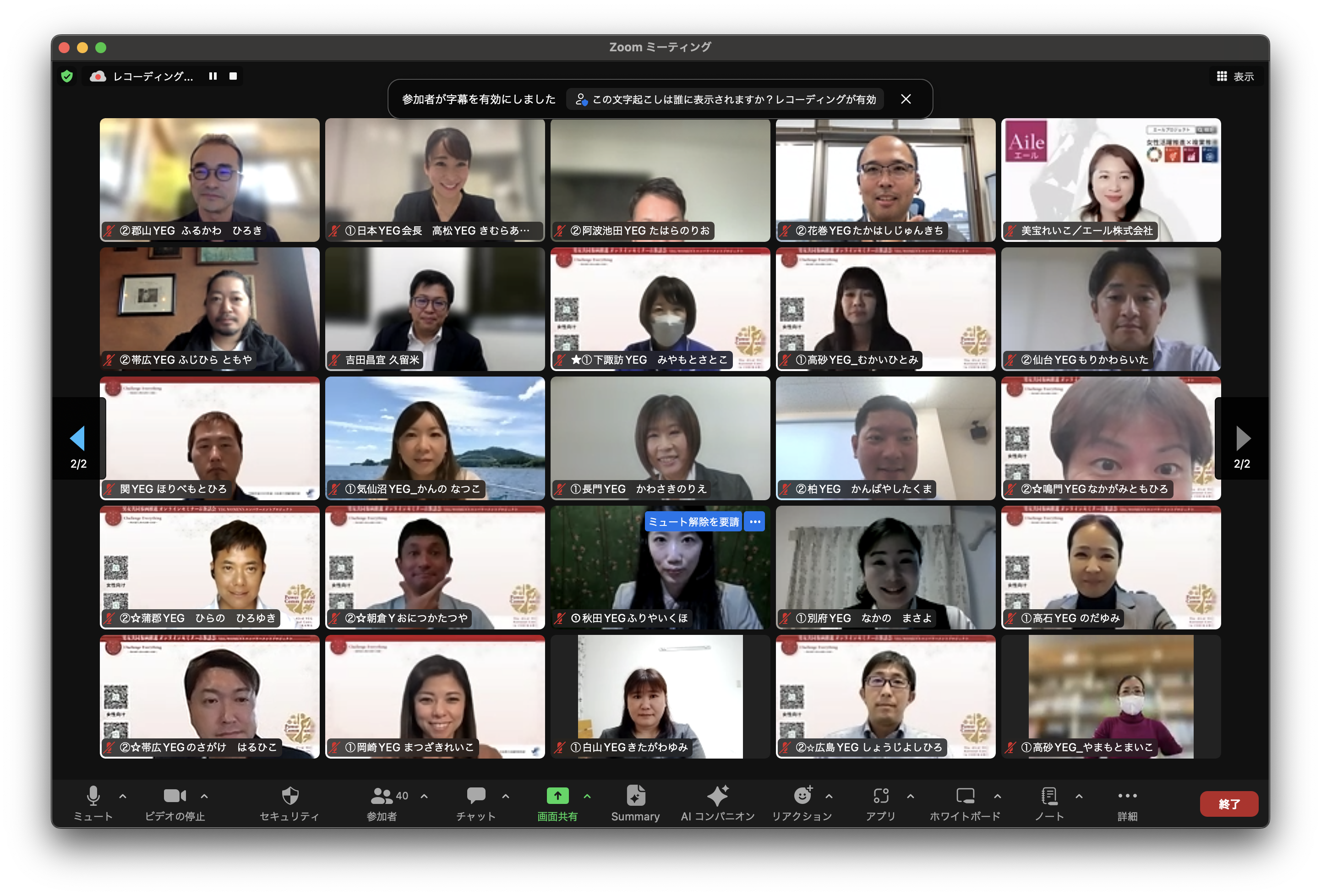
Task: Expand the green 画面共有 options chevron
Action: click(x=587, y=796)
